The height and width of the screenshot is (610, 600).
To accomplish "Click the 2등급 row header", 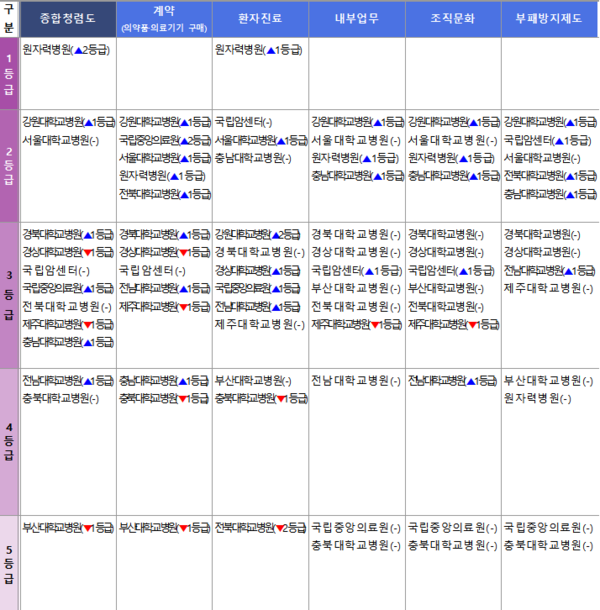I will coord(9,166).
